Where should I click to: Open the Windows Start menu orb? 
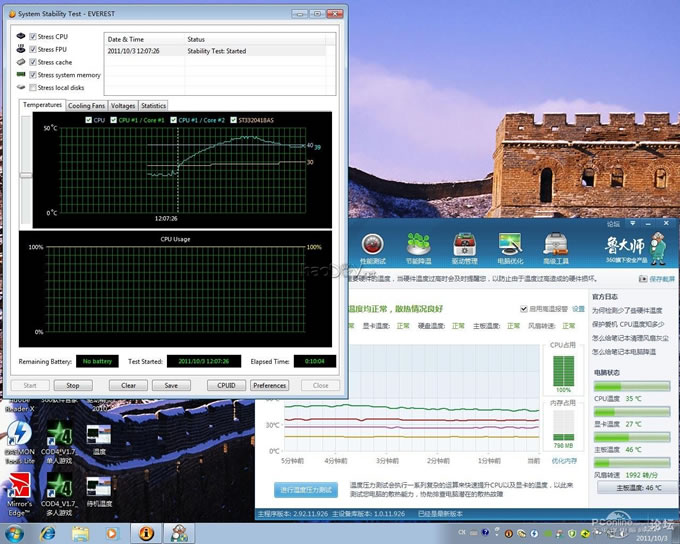click(x=14, y=532)
